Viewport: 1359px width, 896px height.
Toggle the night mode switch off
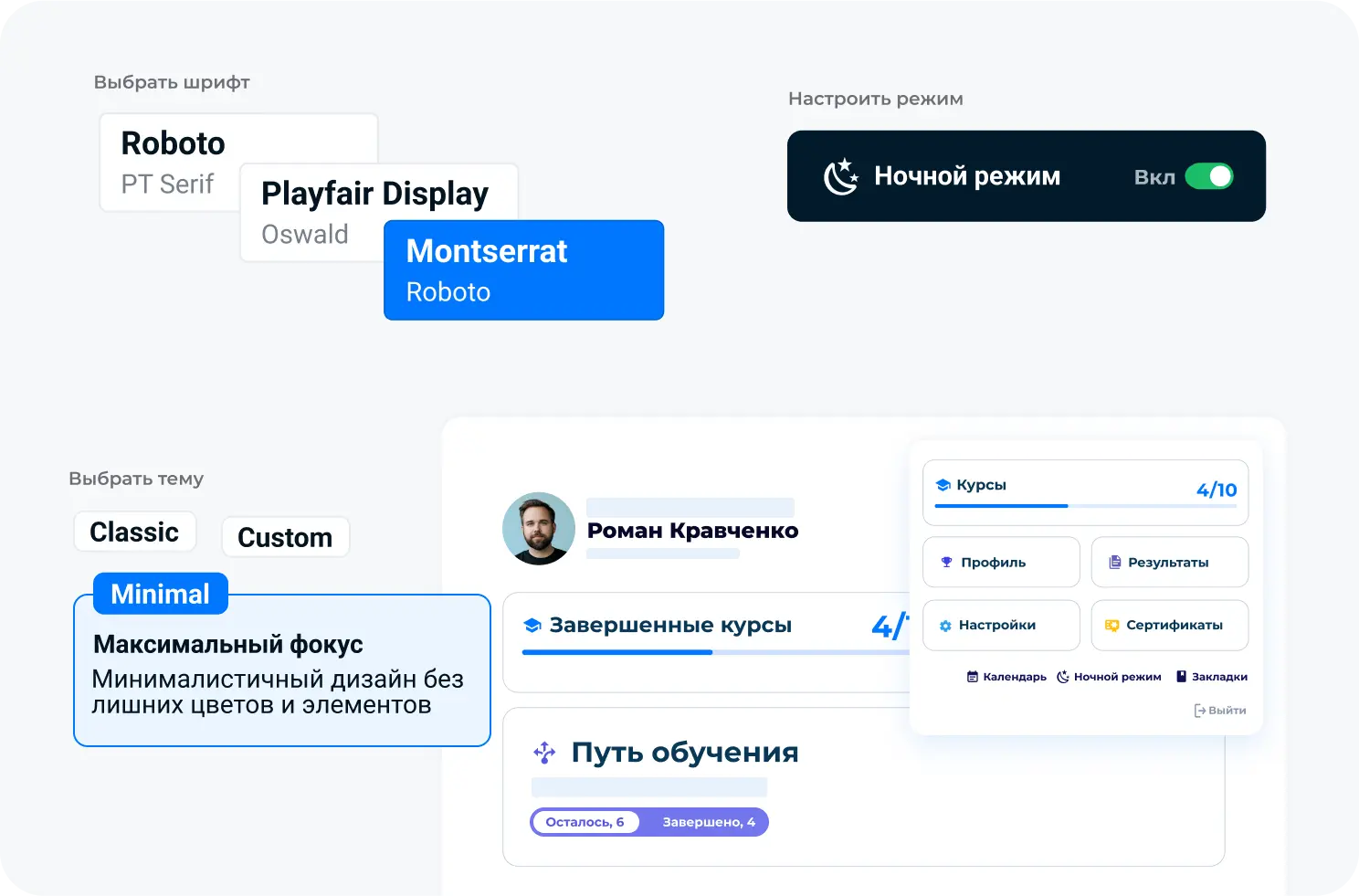click(1208, 176)
